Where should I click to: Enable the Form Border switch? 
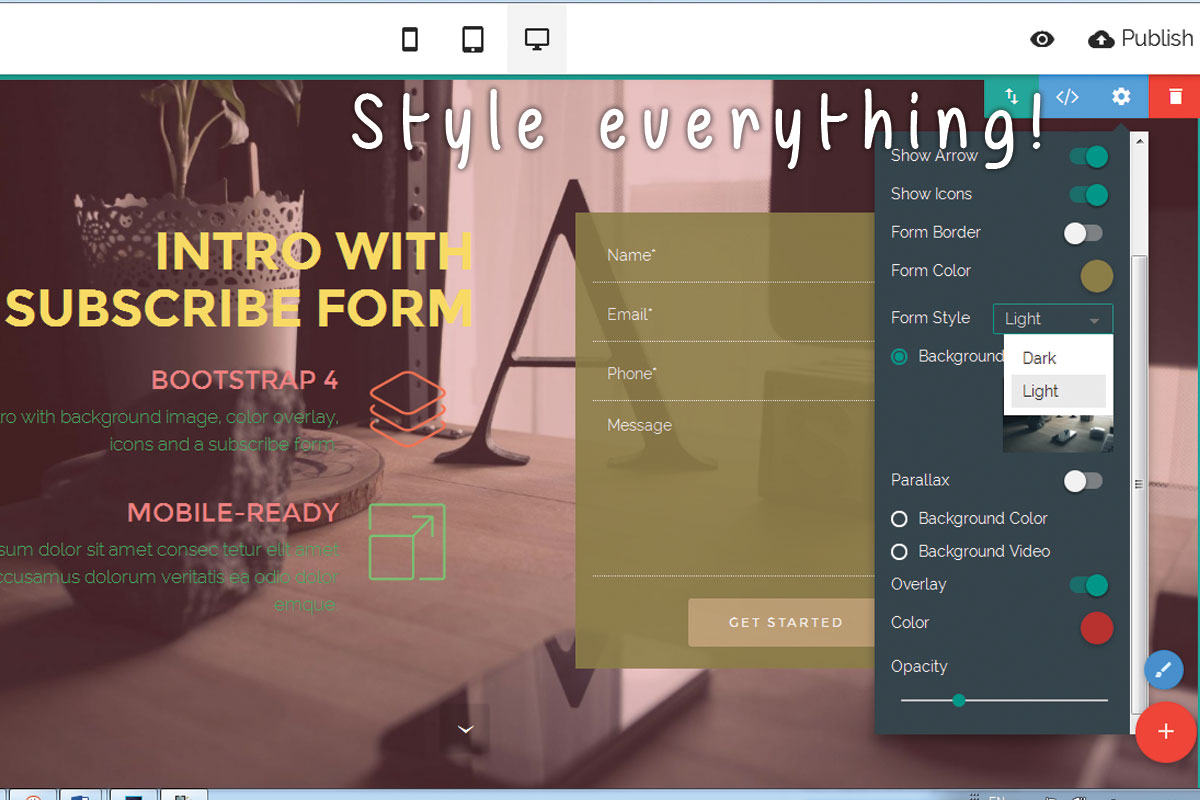tap(1083, 233)
